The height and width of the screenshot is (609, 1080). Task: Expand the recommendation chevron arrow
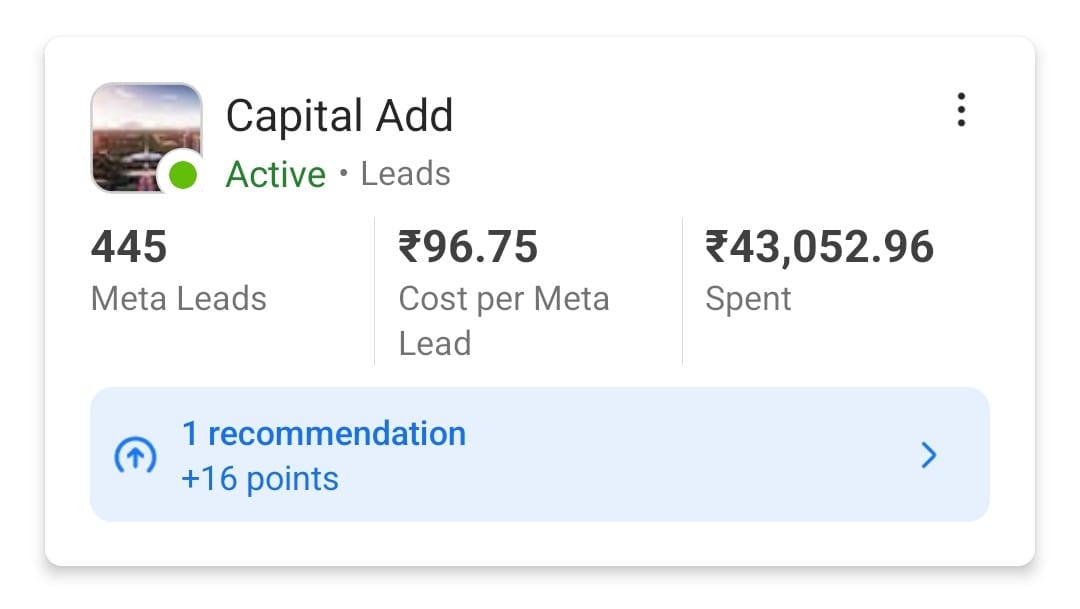tap(929, 455)
